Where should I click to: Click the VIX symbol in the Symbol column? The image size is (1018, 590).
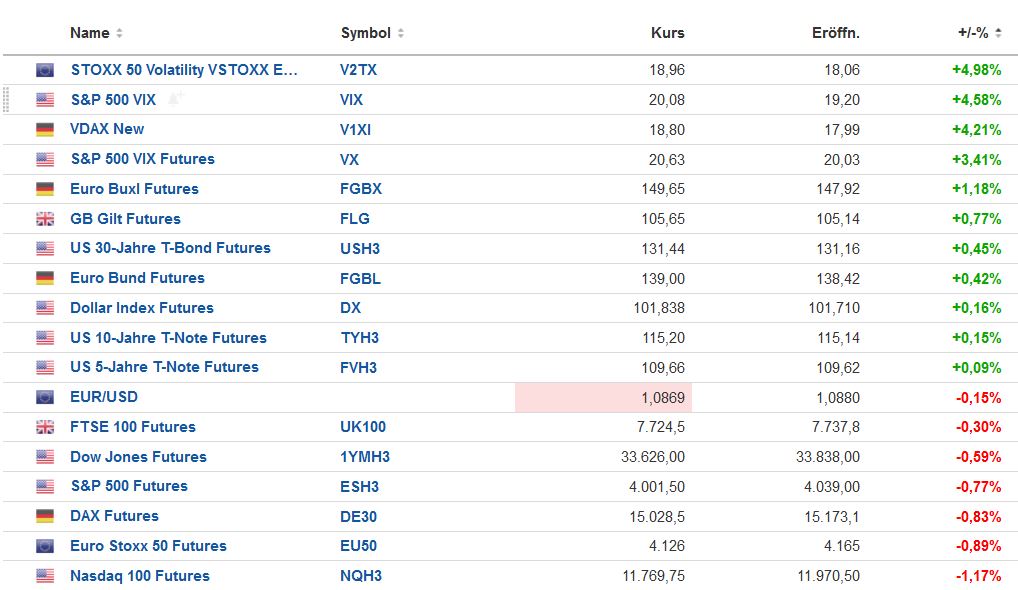tap(351, 100)
